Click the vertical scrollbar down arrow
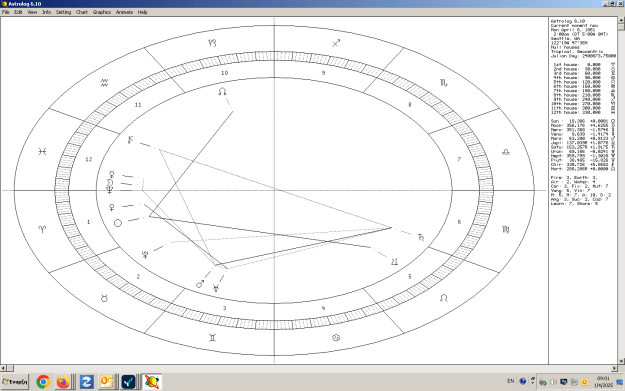Screen dimensions: 625x391 [x=621, y=361]
